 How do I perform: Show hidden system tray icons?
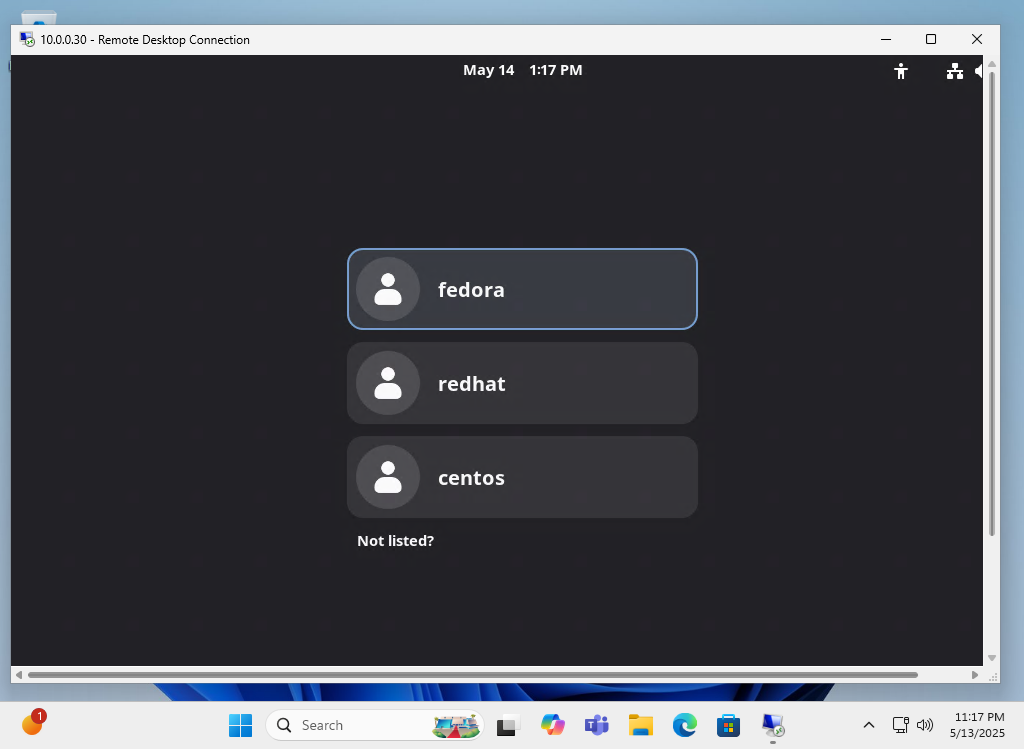[869, 725]
